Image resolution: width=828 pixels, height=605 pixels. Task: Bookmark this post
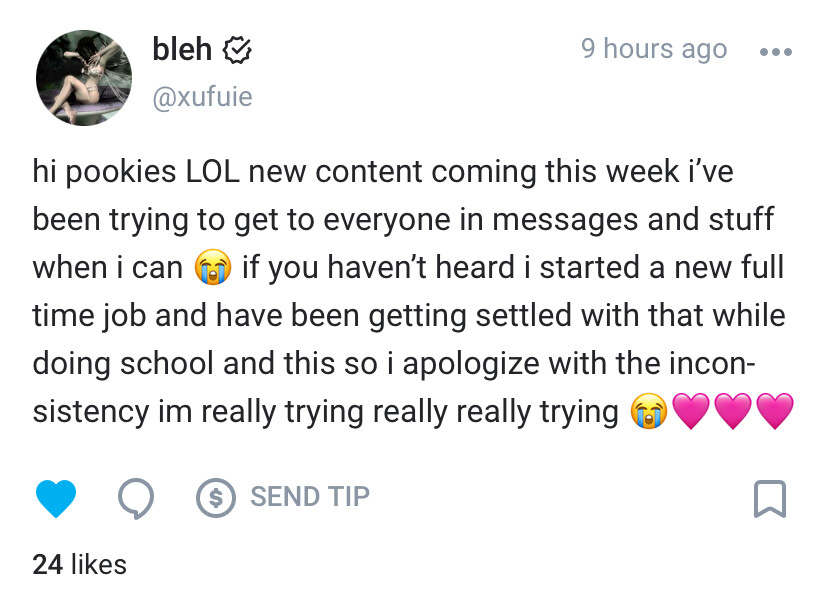coord(769,498)
